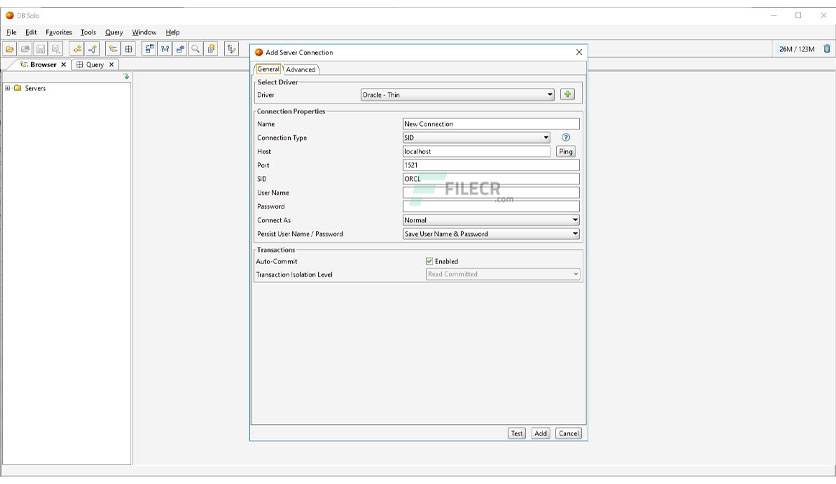Click the SID input field
Screen dimensions: 836x484
(491, 179)
